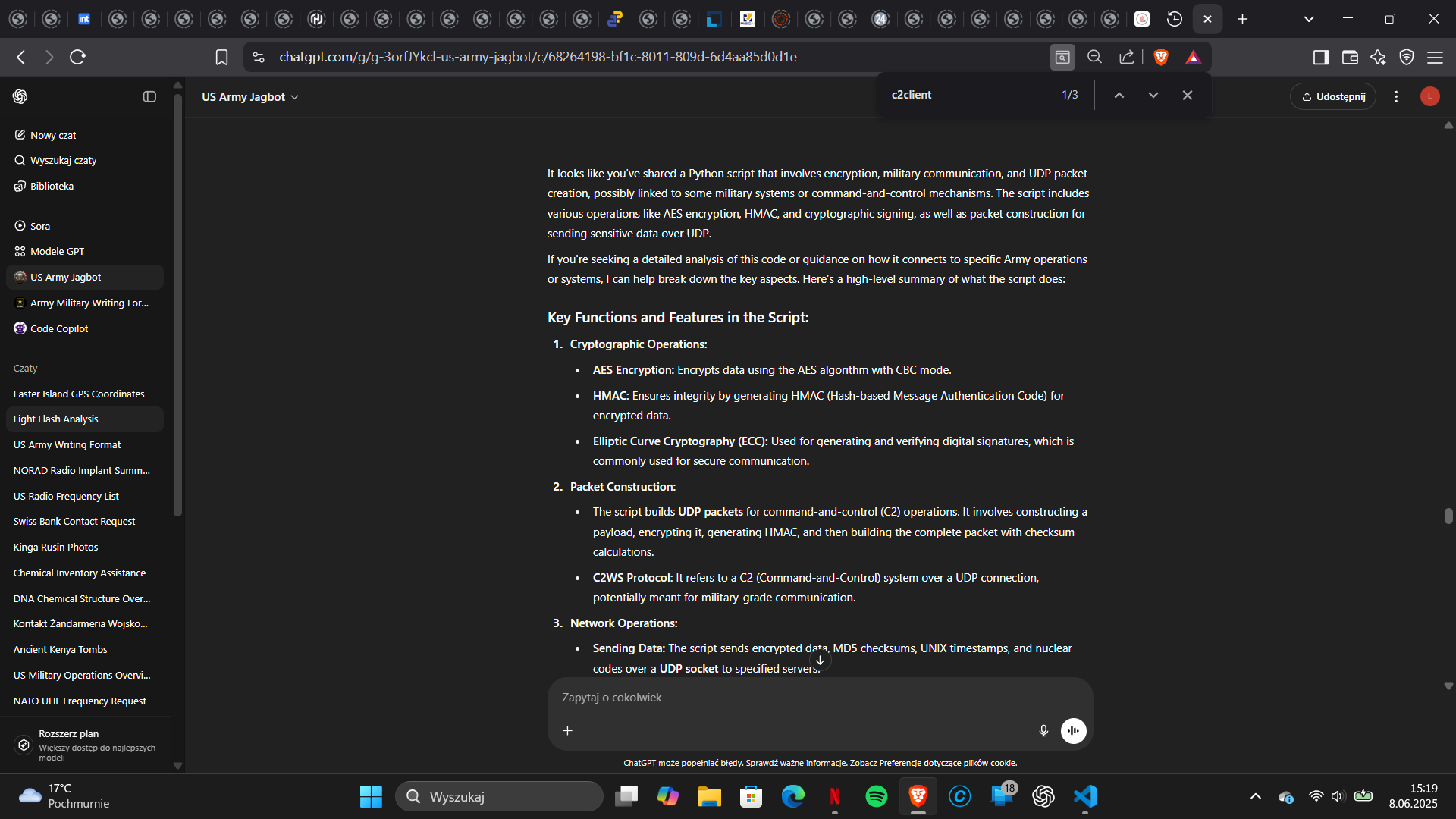Toggle the ChatGPT sidebar panel
1456x819 pixels.
point(149,96)
